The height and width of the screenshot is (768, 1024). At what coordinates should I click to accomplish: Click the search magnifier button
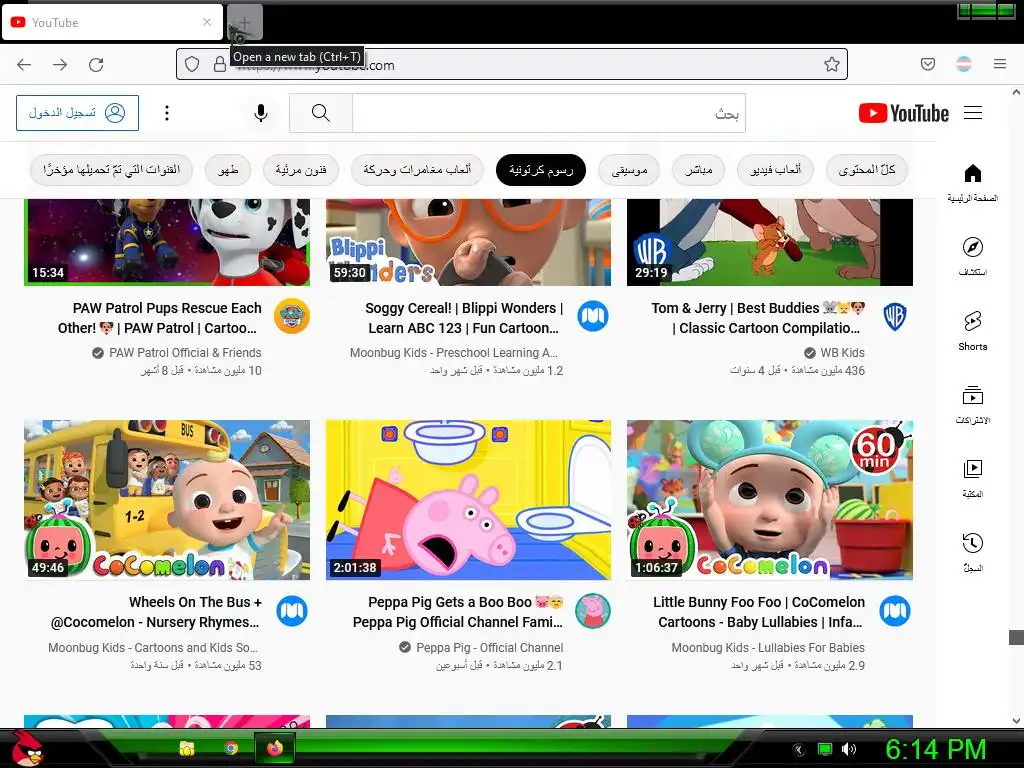(321, 113)
